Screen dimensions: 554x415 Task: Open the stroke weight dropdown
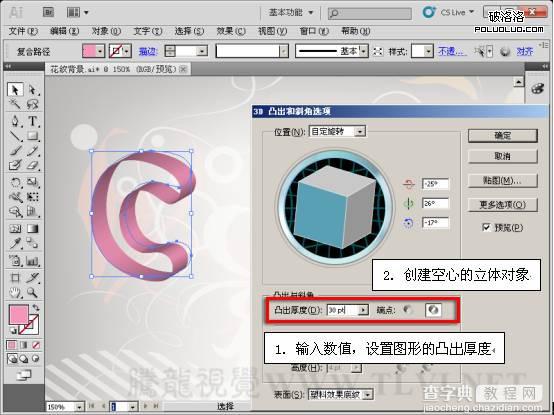click(202, 52)
